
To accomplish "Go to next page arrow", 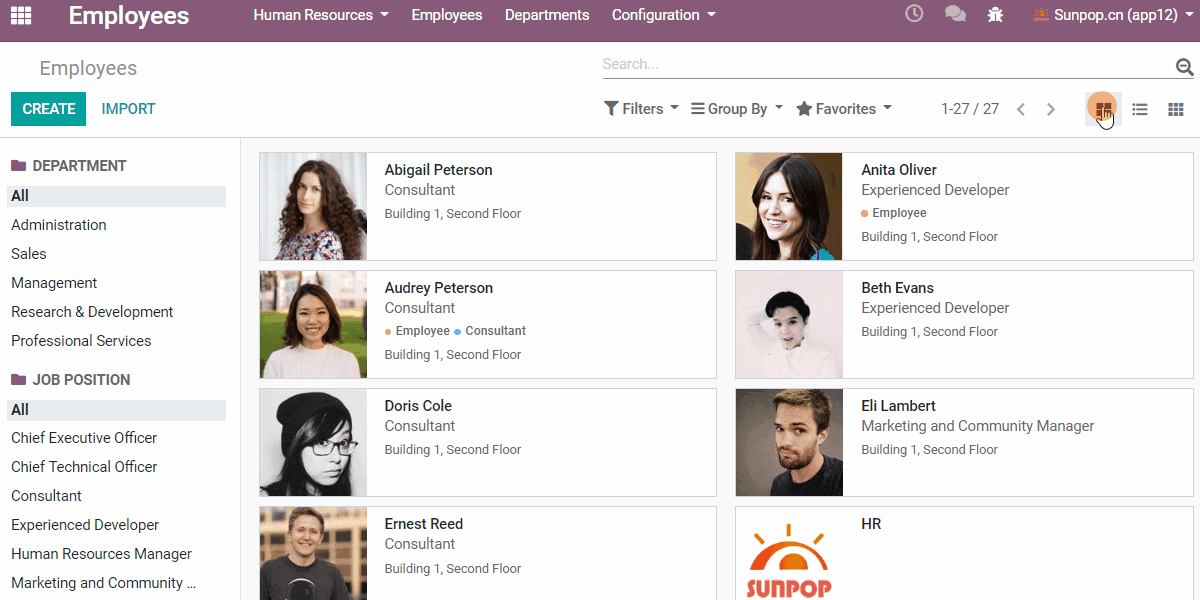I will (x=1050, y=109).
